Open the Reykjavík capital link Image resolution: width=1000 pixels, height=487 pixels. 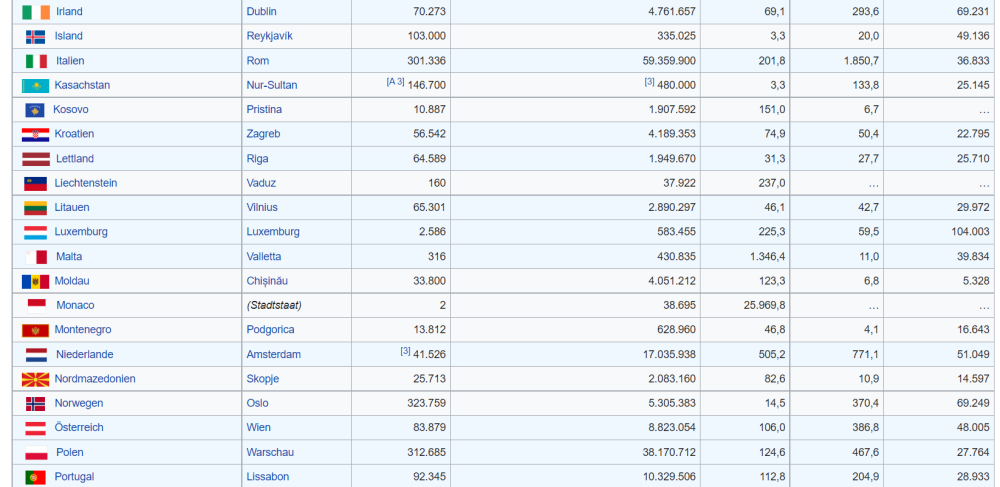271,36
